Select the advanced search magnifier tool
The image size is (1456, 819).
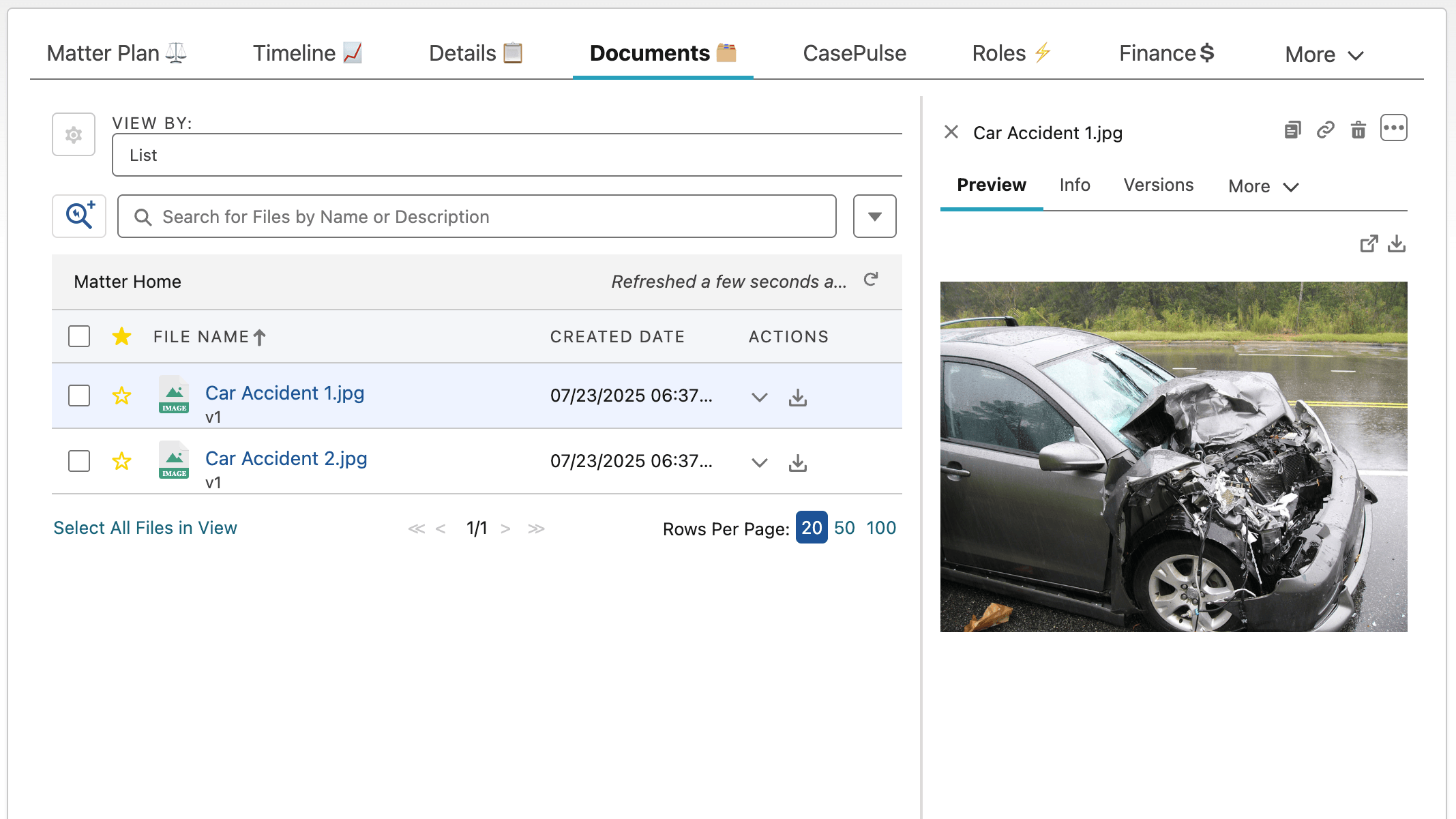78,216
